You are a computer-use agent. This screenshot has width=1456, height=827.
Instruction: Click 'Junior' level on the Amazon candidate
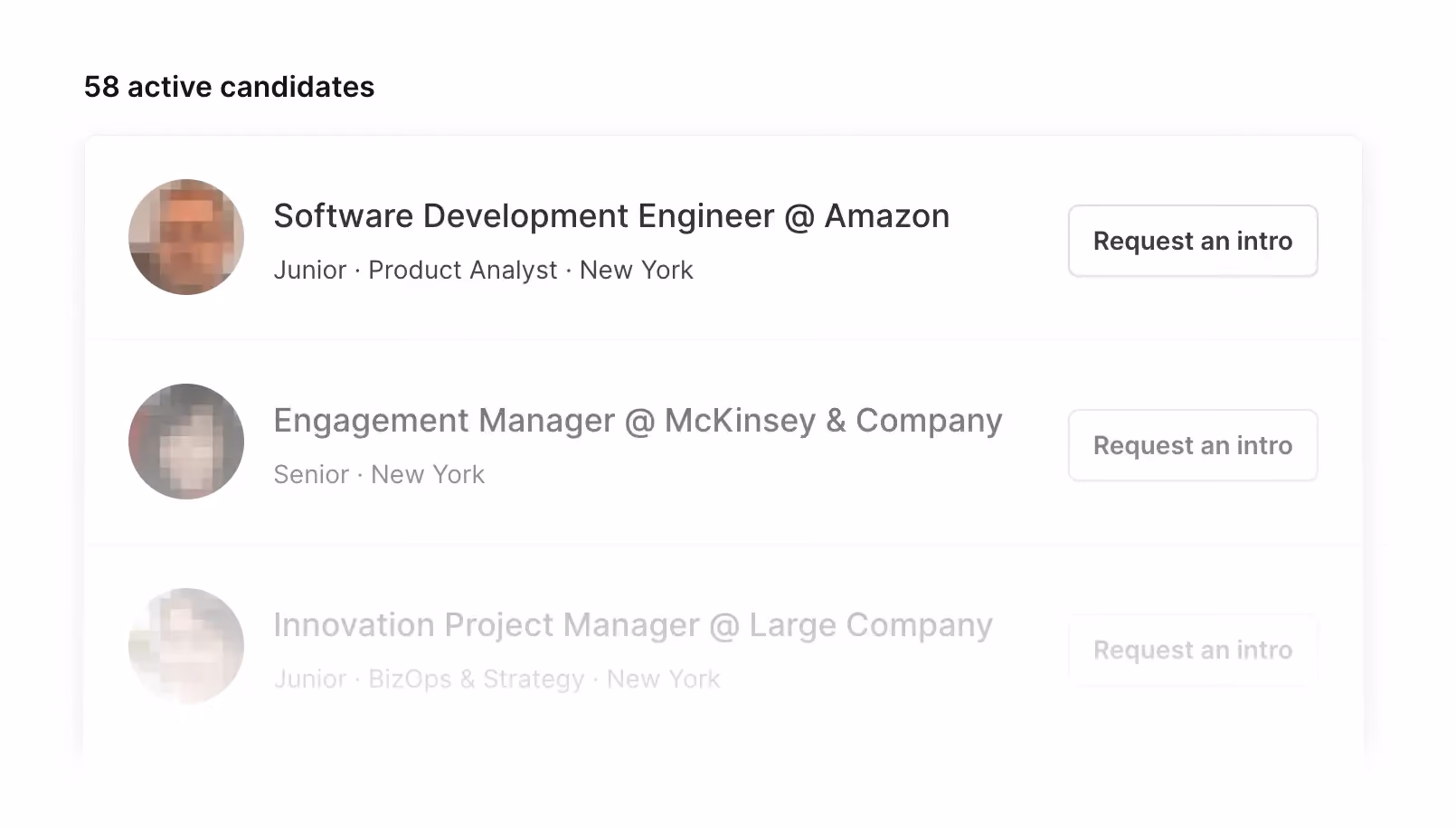click(310, 270)
